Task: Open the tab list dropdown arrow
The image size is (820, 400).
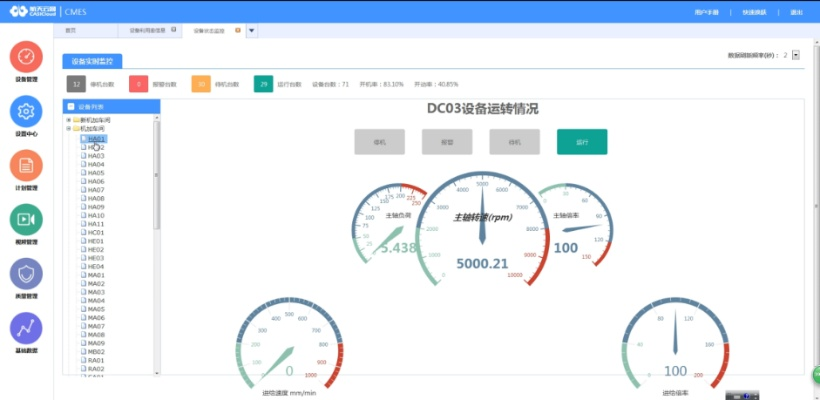Action: click(x=252, y=30)
